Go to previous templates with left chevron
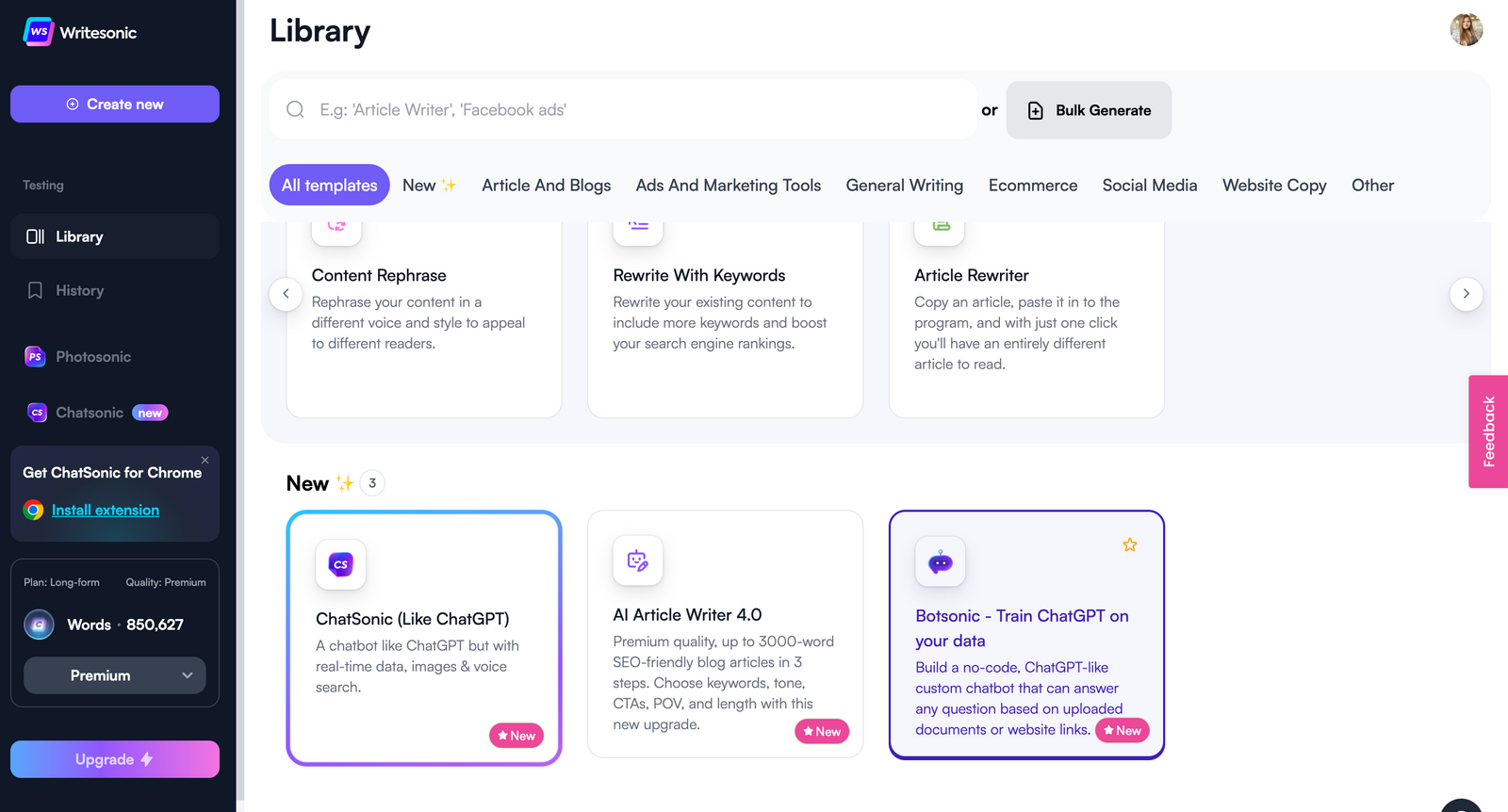The image size is (1508, 812). tap(286, 294)
